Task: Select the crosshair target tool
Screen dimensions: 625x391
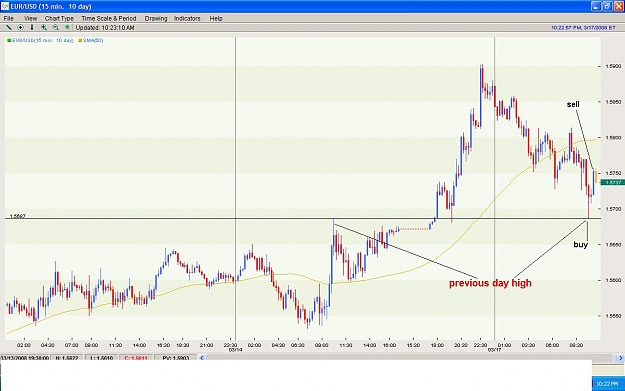Action: [20, 28]
